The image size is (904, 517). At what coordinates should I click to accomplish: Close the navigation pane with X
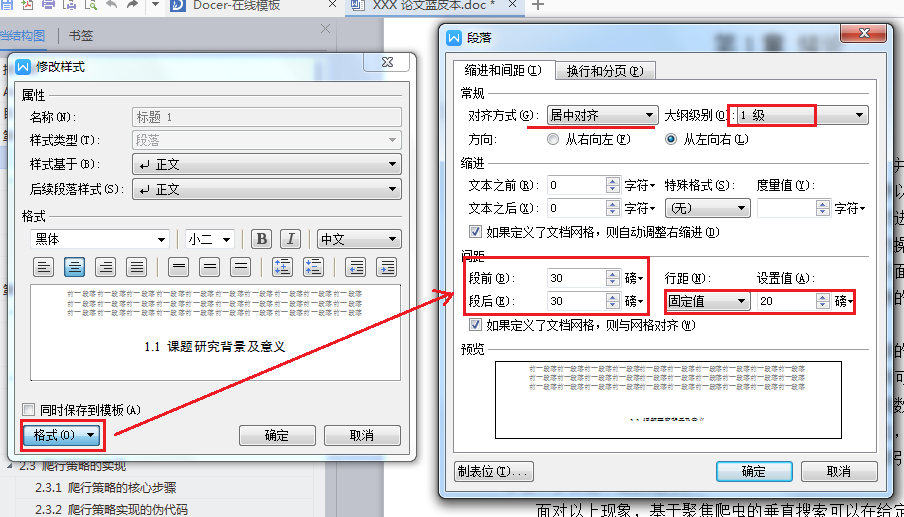click(x=326, y=29)
